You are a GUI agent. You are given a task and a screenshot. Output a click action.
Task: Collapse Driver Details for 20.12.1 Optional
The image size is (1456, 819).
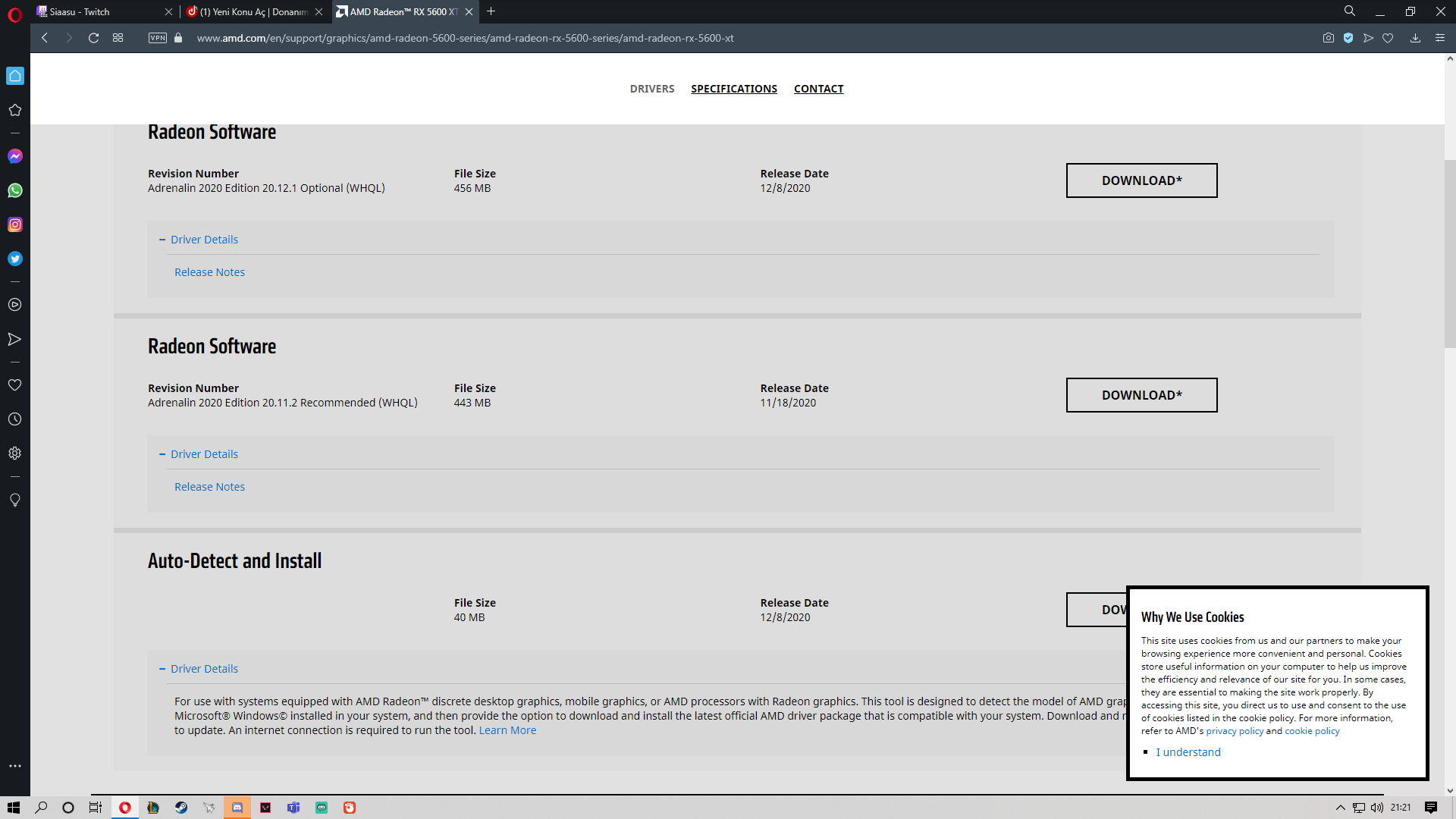(199, 240)
